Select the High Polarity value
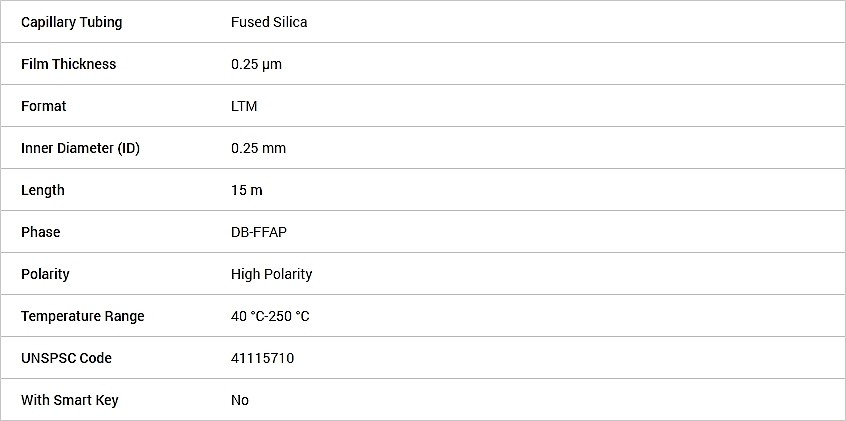The height and width of the screenshot is (421, 846). (271, 274)
